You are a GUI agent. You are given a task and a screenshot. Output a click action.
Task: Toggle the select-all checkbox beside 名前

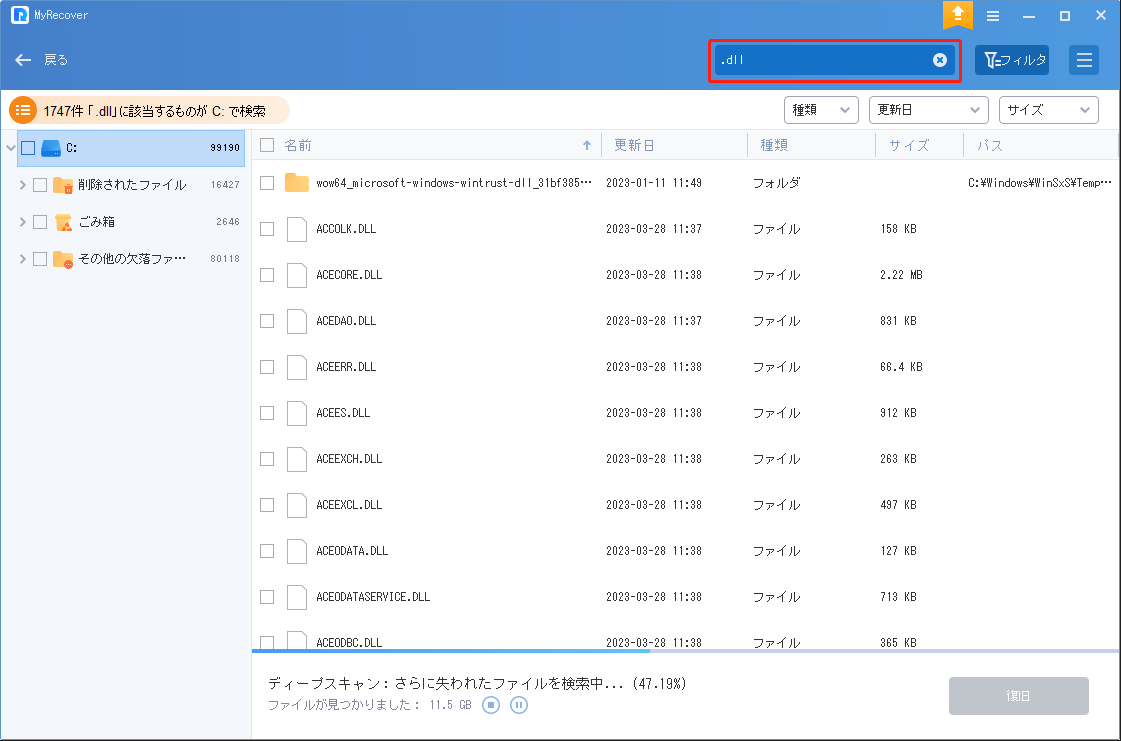[267, 145]
